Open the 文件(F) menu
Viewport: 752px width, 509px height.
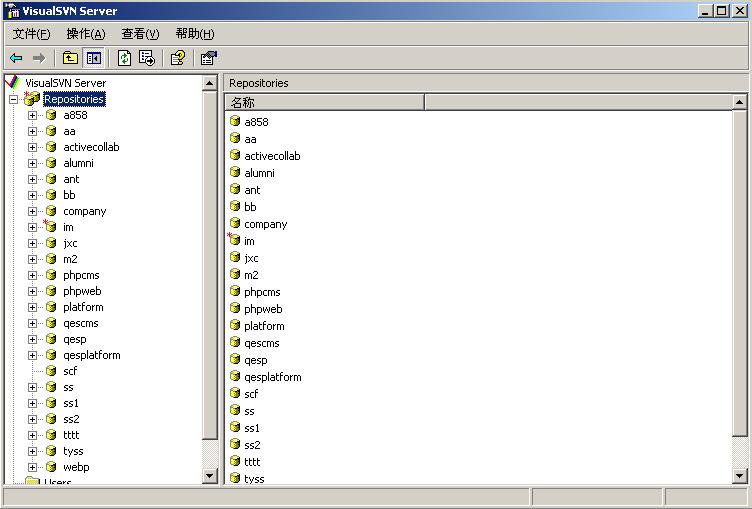[31, 34]
